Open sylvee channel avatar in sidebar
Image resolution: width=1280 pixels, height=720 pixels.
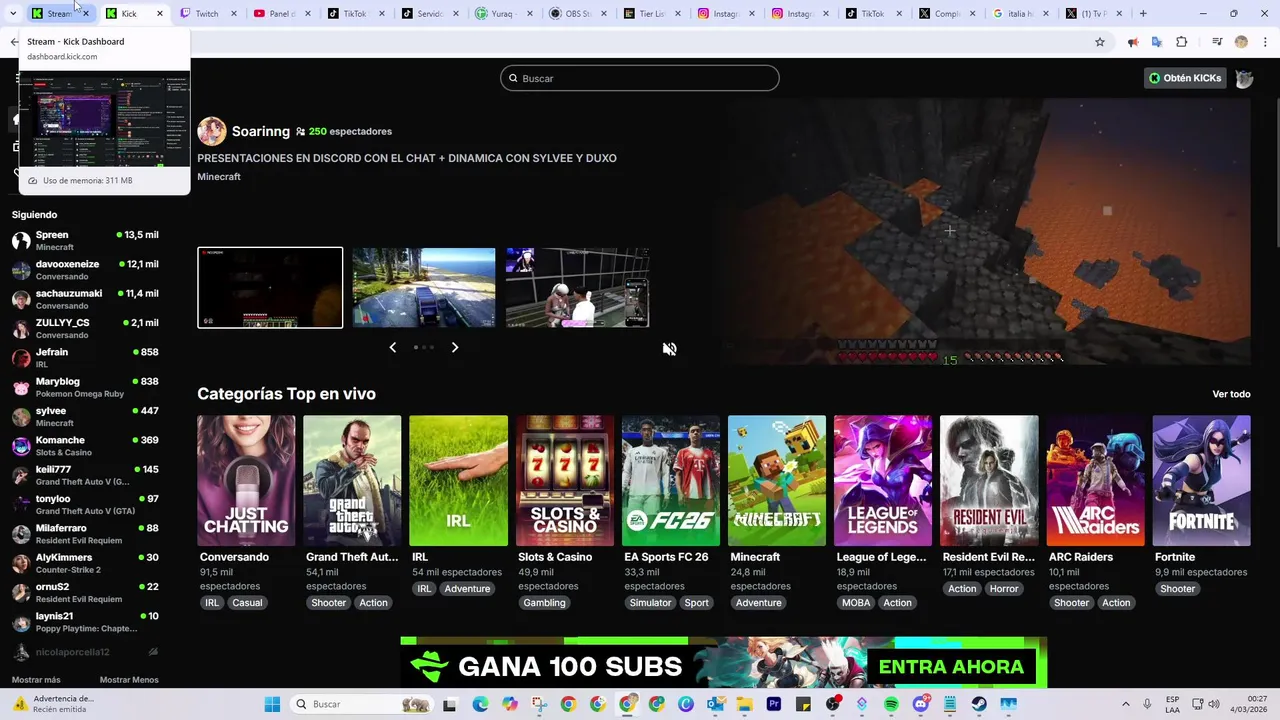point(21,416)
